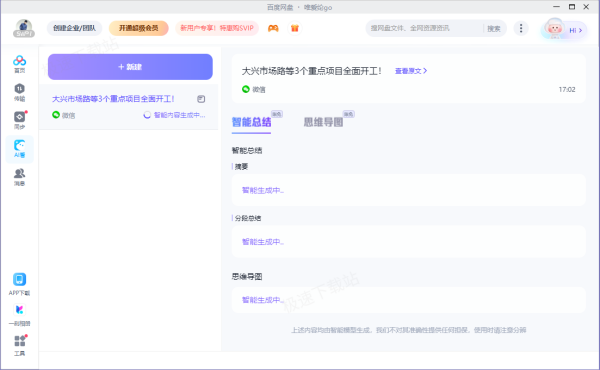Switch to 思维导图 tab
This screenshot has height=370, width=600.
pos(323,122)
